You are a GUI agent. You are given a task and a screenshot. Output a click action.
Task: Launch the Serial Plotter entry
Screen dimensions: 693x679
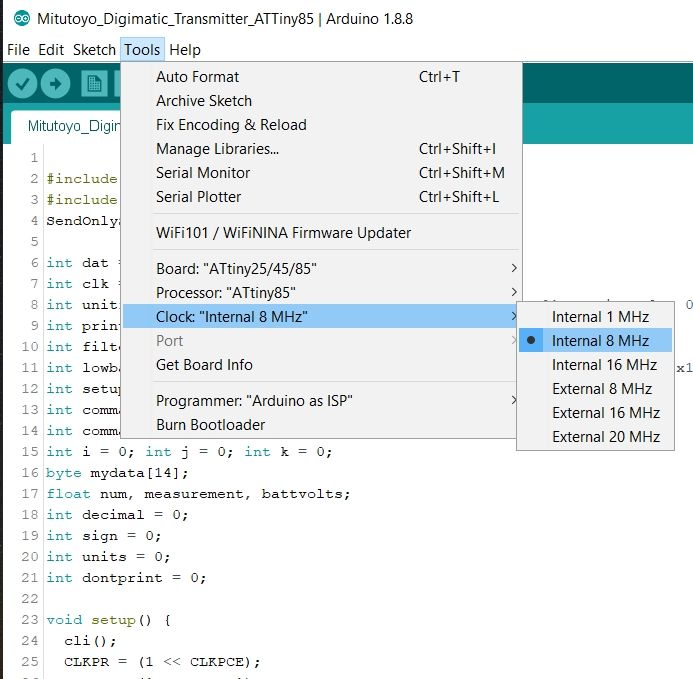coord(321,197)
